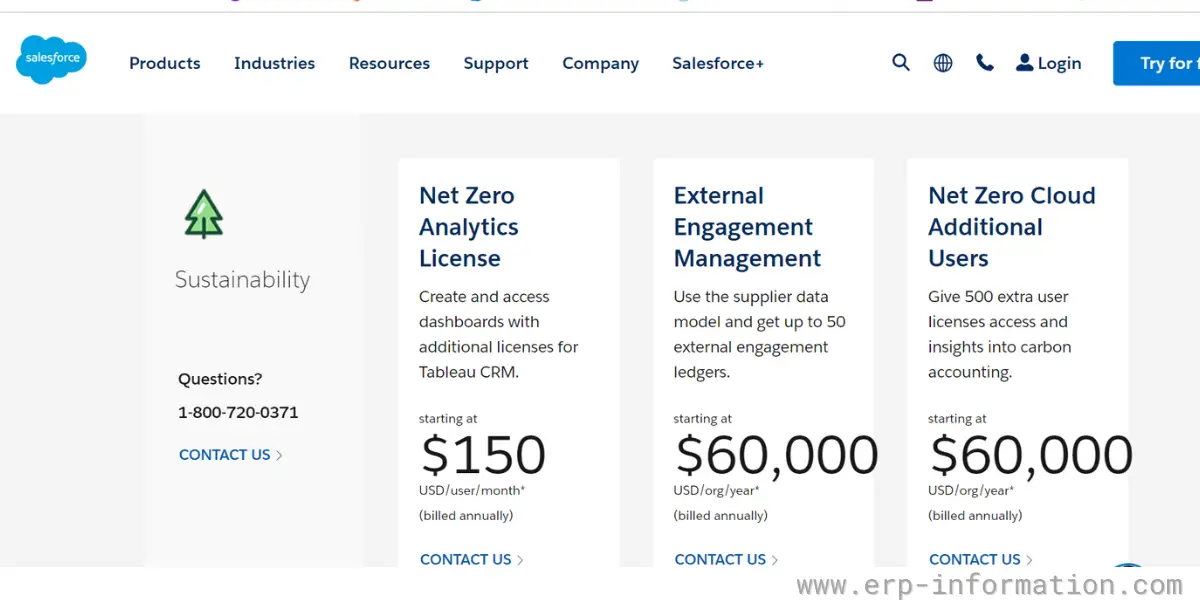Click the Sustainability tree icon
Image resolution: width=1200 pixels, height=600 pixels.
[x=204, y=214]
